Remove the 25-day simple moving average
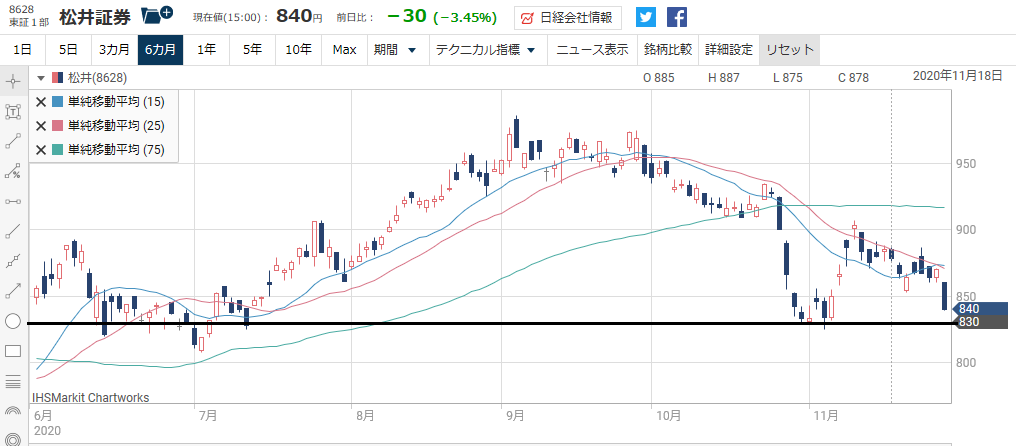Viewport: 1016px width, 446px height. coord(41,126)
